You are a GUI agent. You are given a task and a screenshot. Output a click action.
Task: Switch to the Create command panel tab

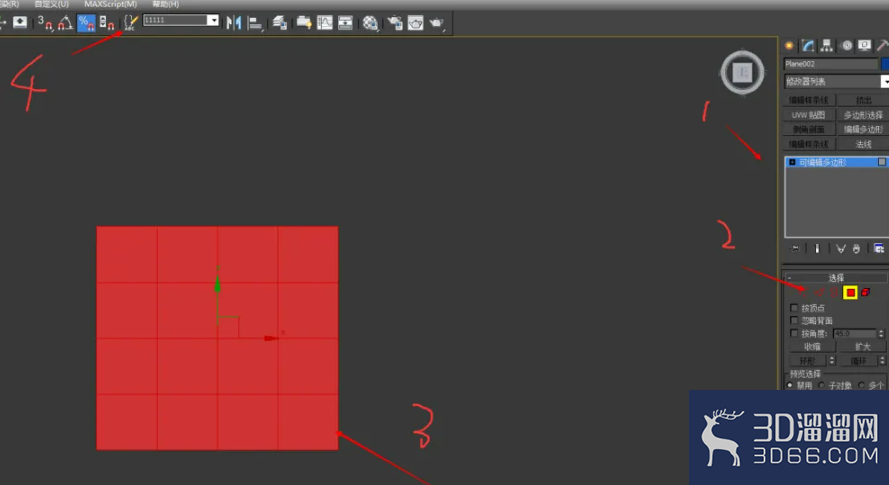click(x=789, y=45)
